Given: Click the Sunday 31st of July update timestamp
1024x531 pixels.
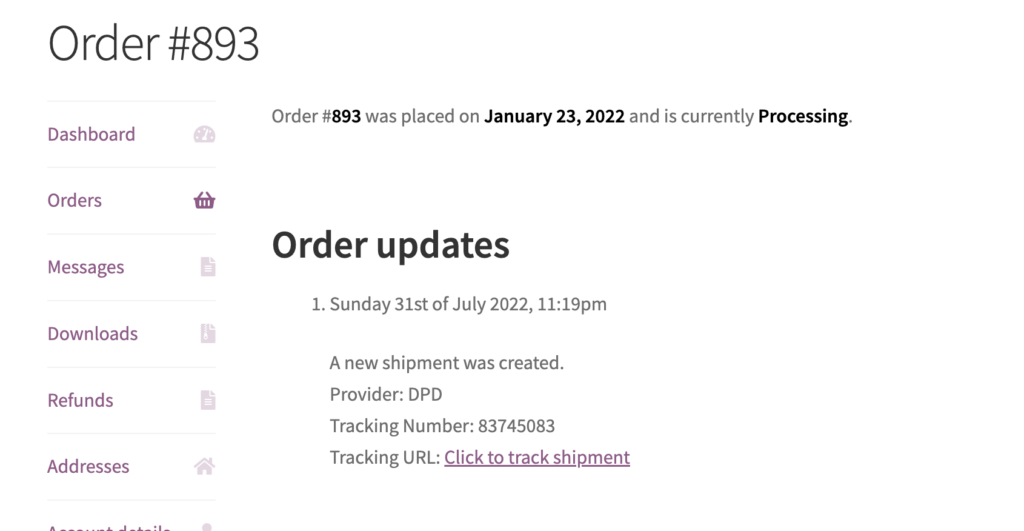Looking at the screenshot, I should 468,304.
